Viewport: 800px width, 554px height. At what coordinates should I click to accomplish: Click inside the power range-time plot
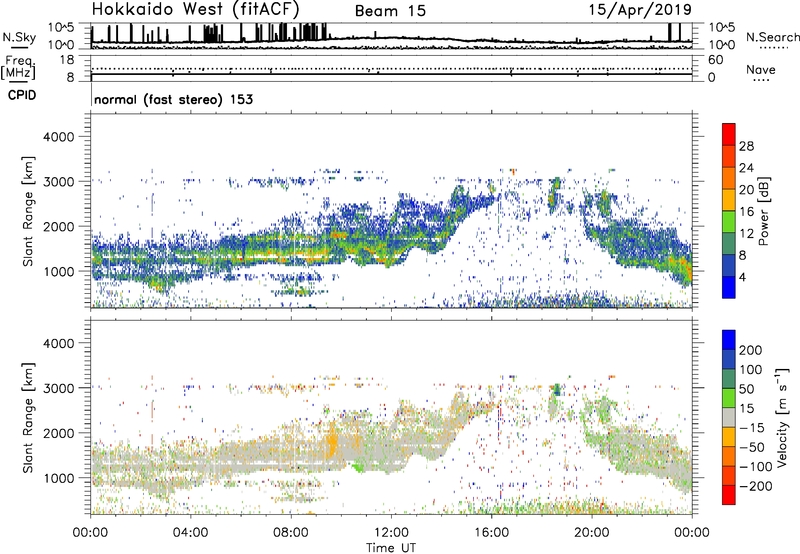coord(391,211)
